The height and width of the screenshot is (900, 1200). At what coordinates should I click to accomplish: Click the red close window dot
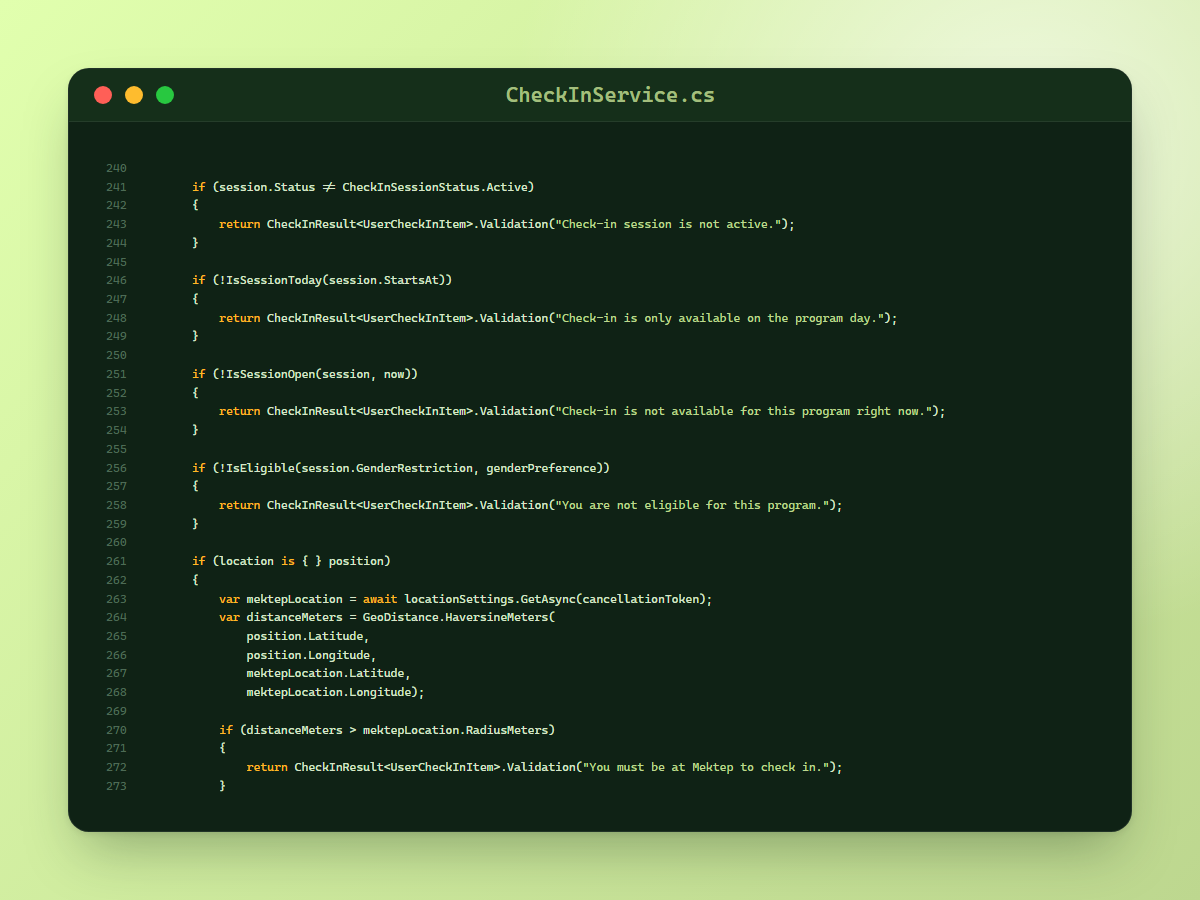[103, 95]
